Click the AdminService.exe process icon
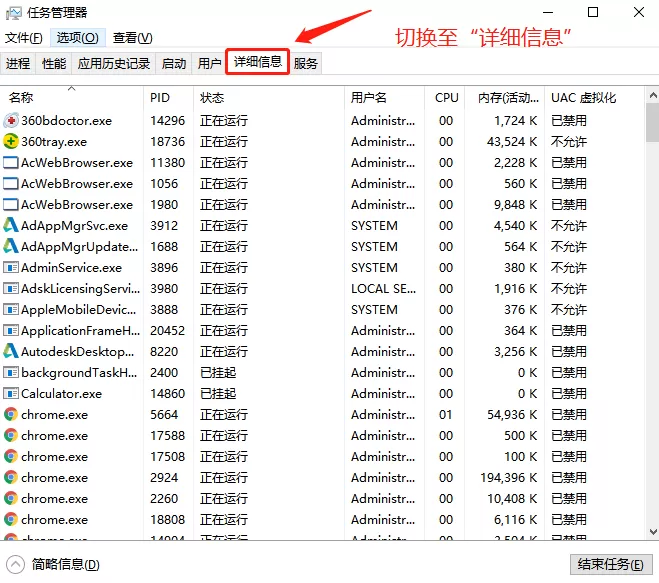This screenshot has width=659, height=583. [11, 267]
